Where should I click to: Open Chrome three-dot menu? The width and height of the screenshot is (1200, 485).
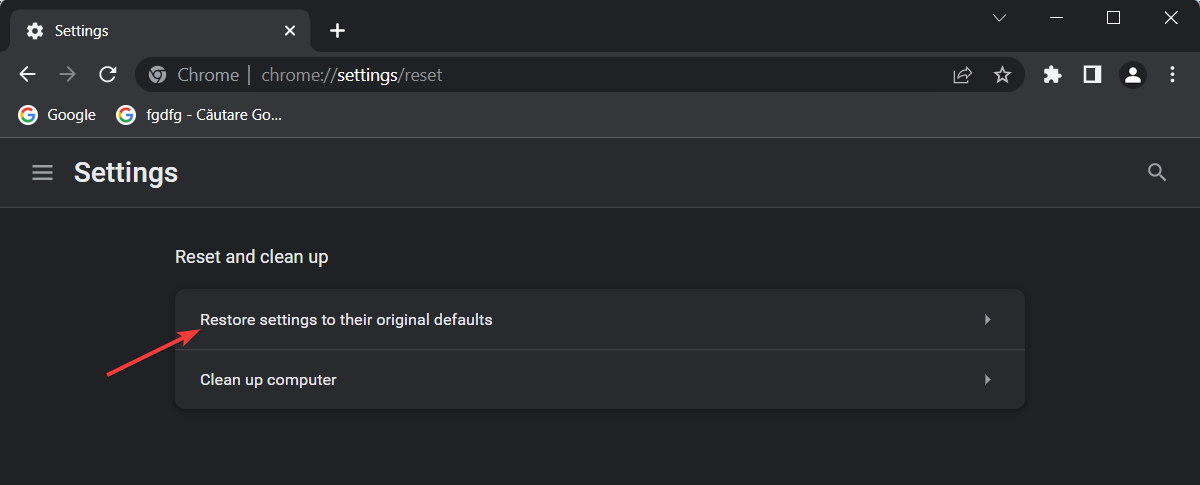click(1173, 75)
